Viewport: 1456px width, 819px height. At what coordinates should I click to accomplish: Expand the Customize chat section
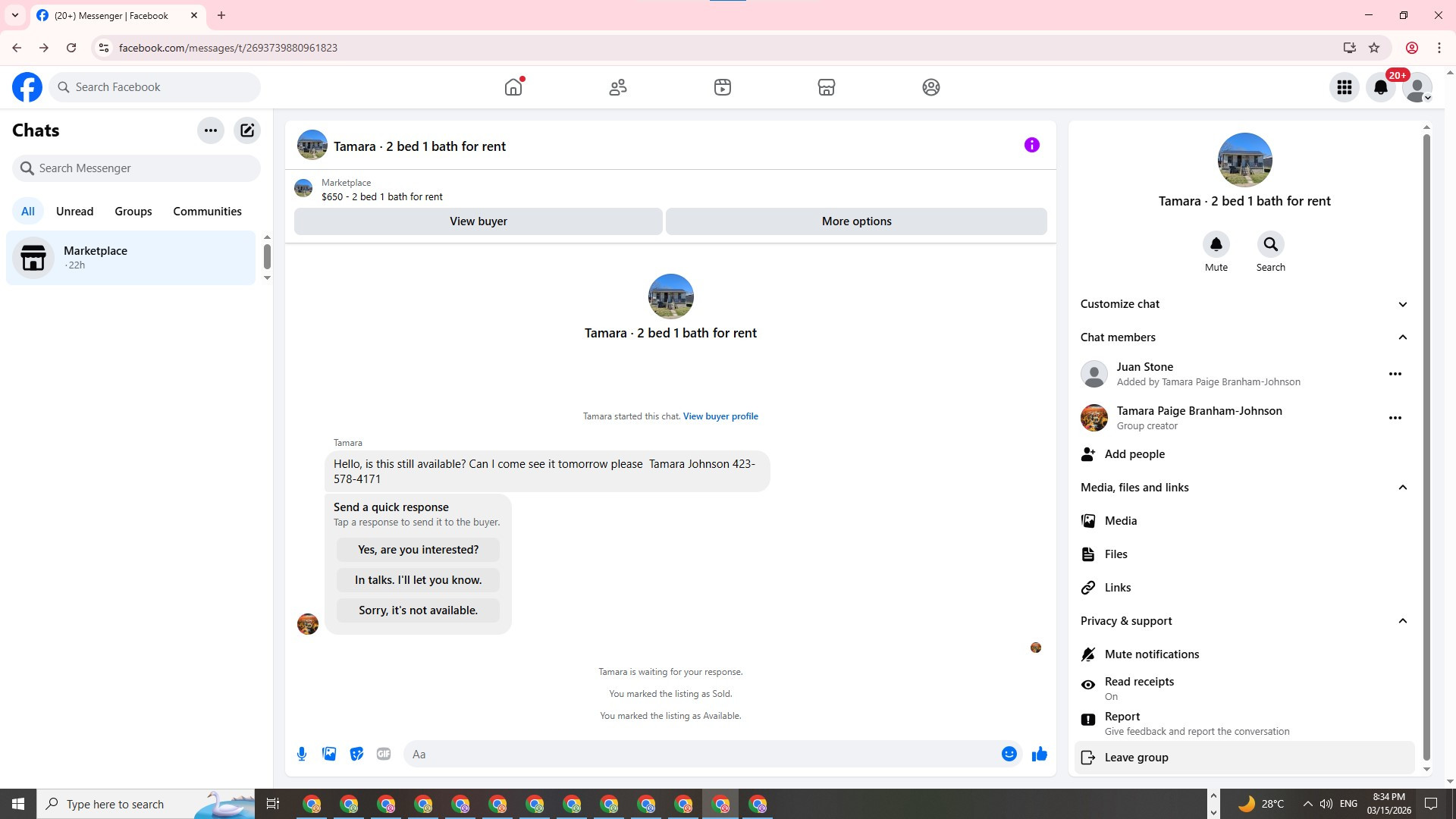tap(1244, 304)
